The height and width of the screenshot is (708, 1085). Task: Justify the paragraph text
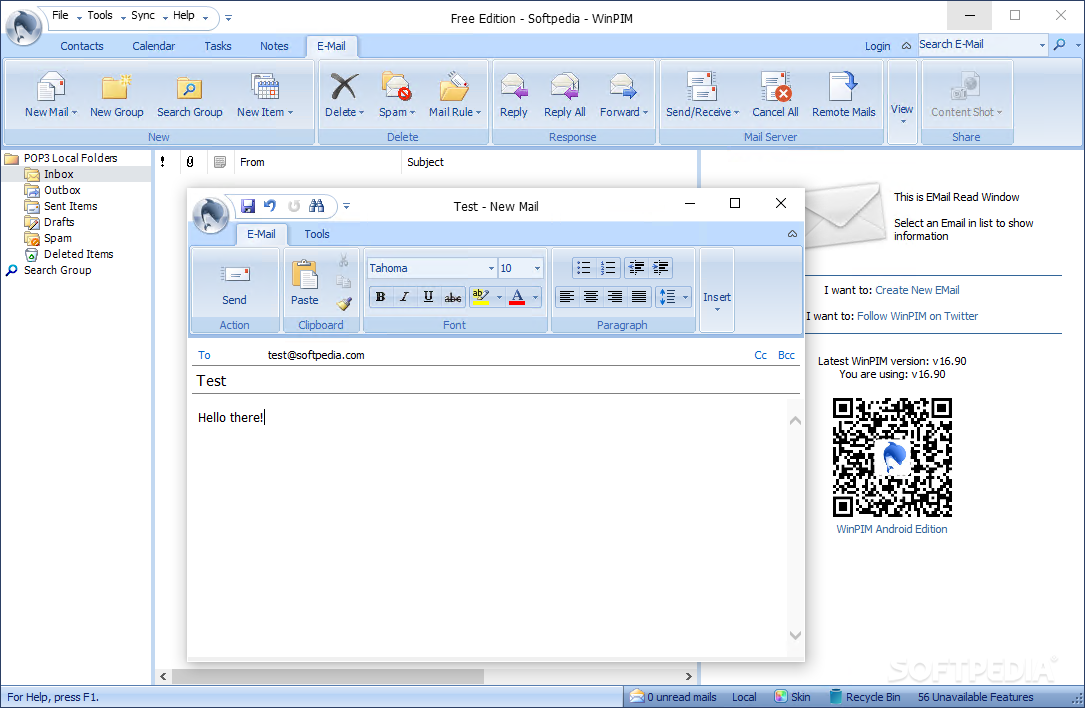[x=639, y=297]
